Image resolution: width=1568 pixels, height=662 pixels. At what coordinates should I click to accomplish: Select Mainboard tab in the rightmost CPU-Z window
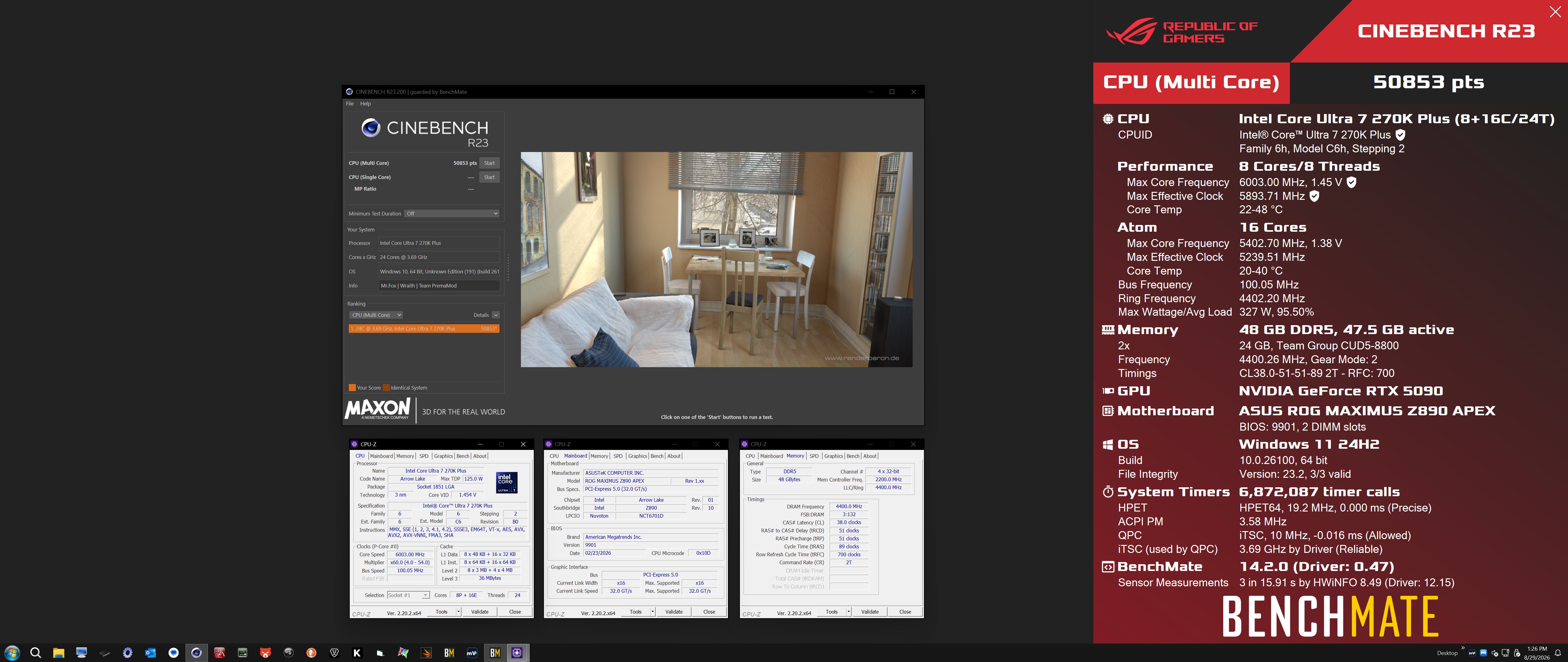point(771,456)
